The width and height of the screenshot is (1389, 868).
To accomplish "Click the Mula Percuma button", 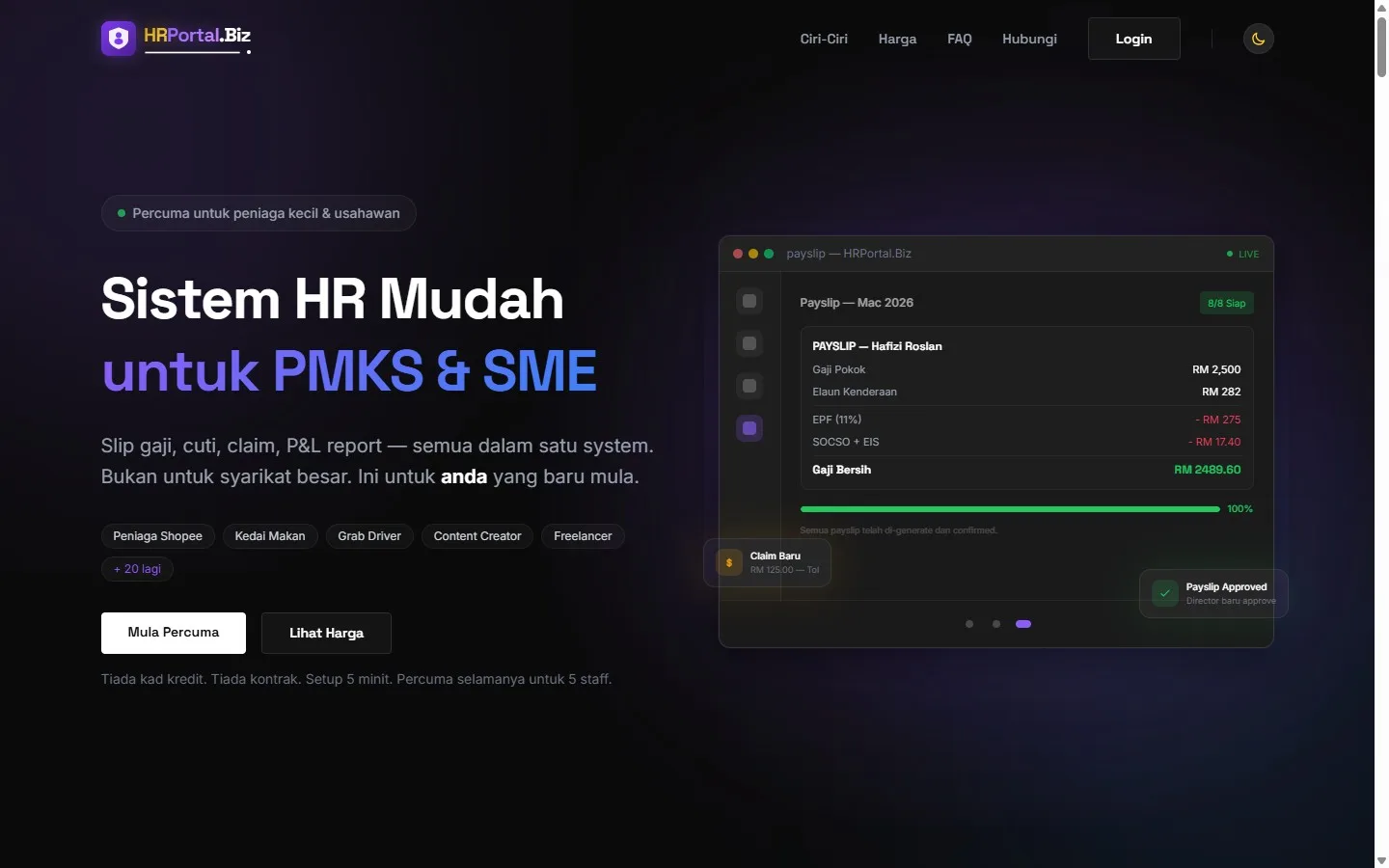I will tap(173, 633).
